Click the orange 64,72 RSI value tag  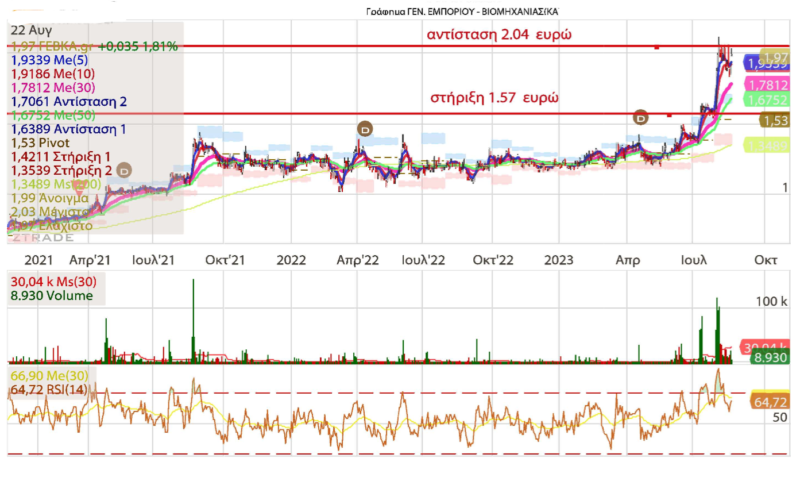771,401
